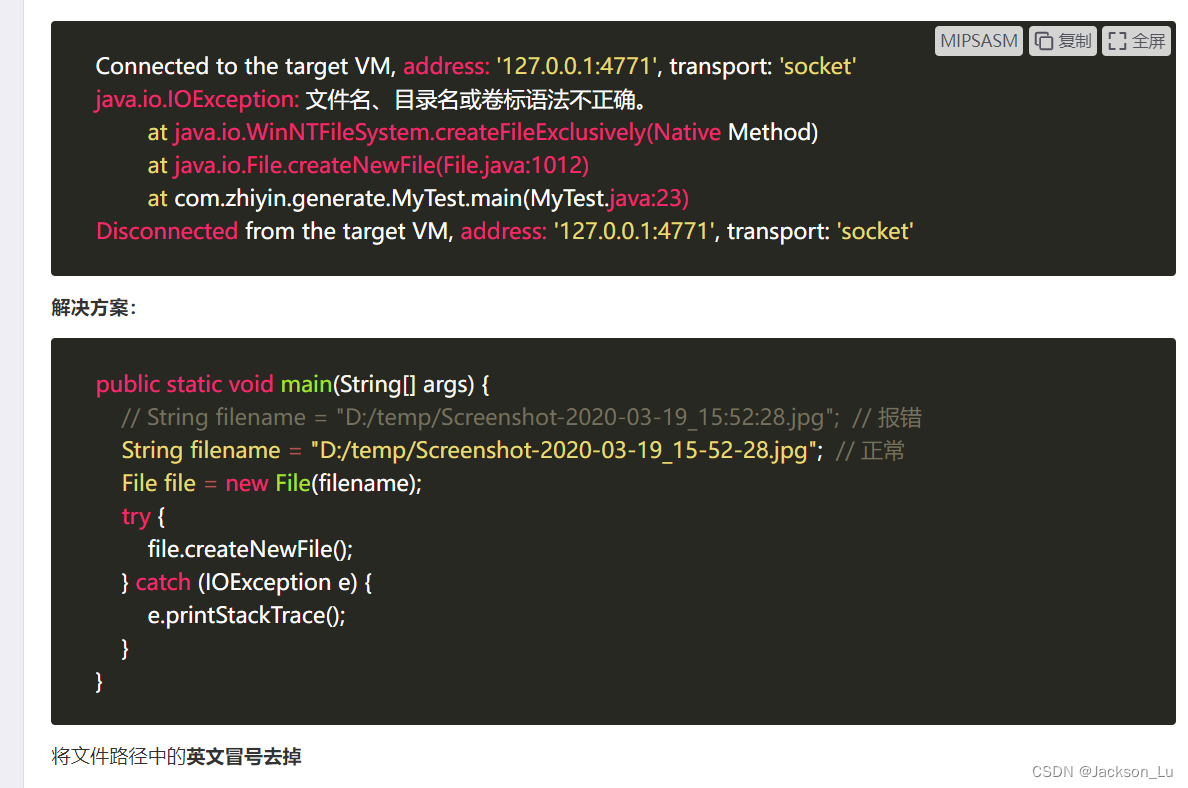Click the copy-pages glyph inside 复制 button

click(x=1044, y=40)
